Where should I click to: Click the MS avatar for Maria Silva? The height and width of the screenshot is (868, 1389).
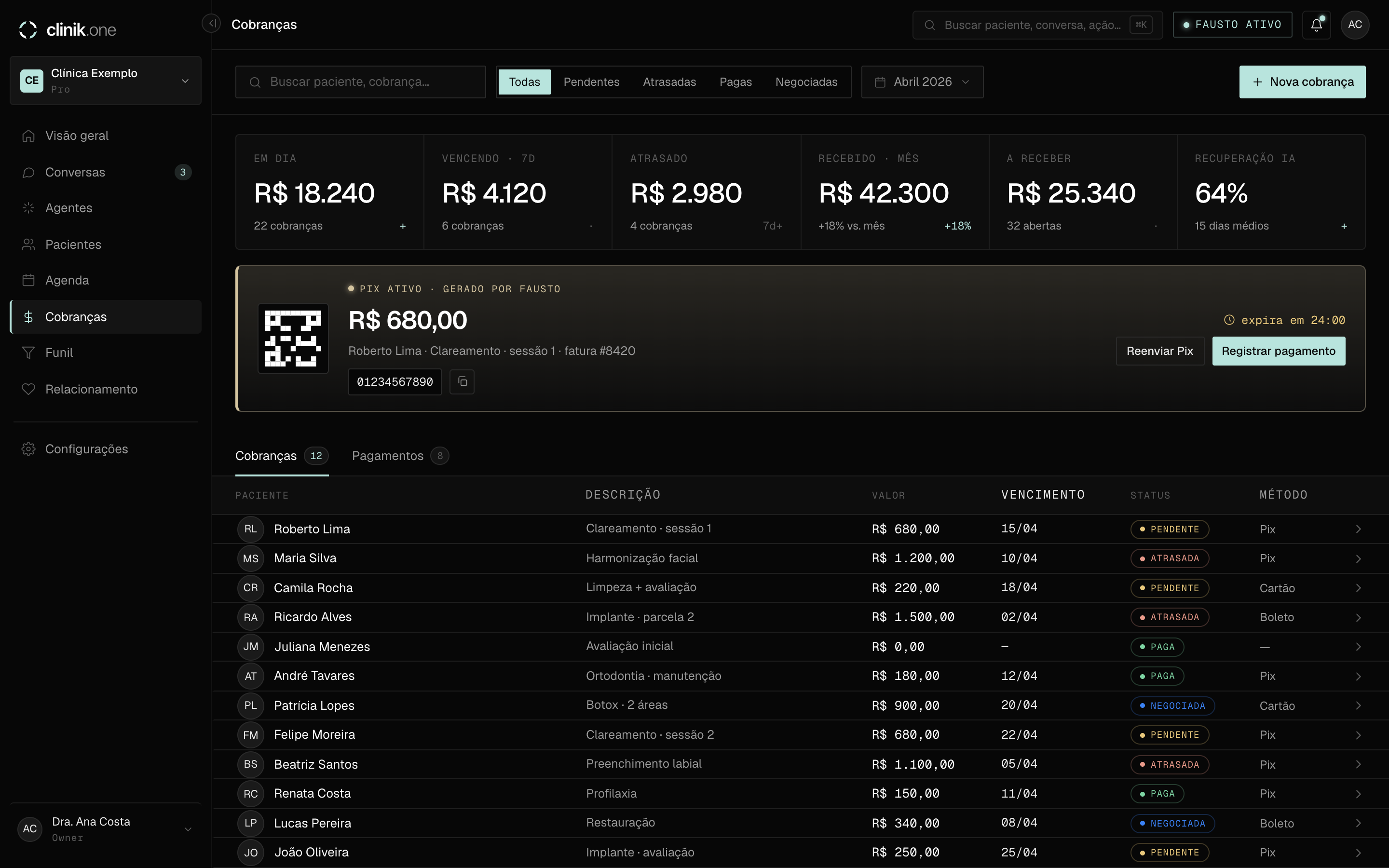[250, 558]
